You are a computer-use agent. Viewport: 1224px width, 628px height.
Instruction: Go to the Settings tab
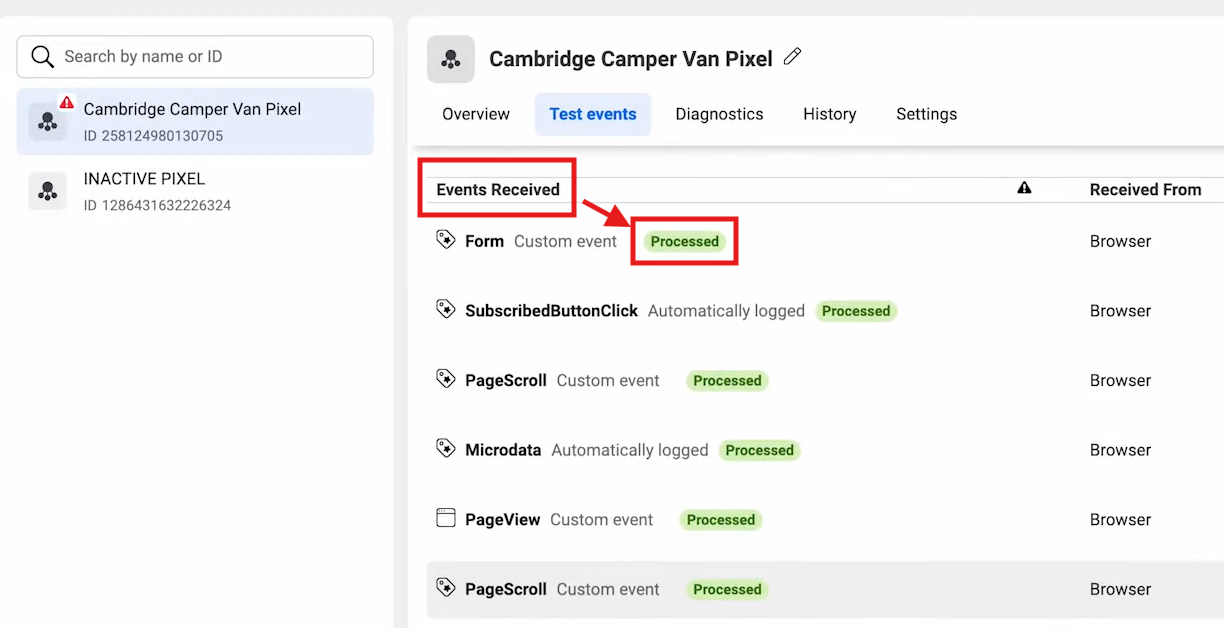click(x=927, y=114)
